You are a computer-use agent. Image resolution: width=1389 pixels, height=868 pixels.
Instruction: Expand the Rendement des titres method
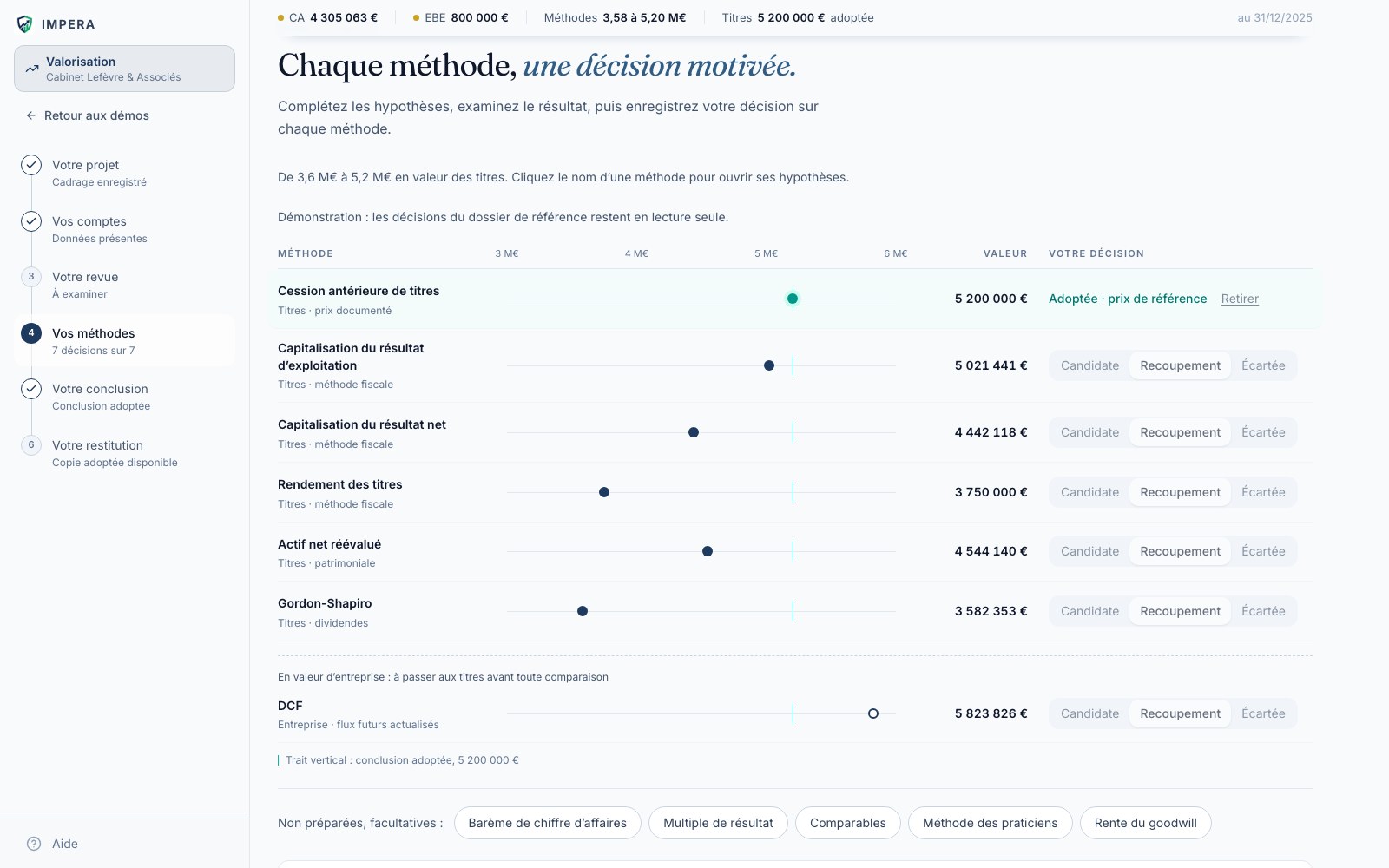point(340,484)
